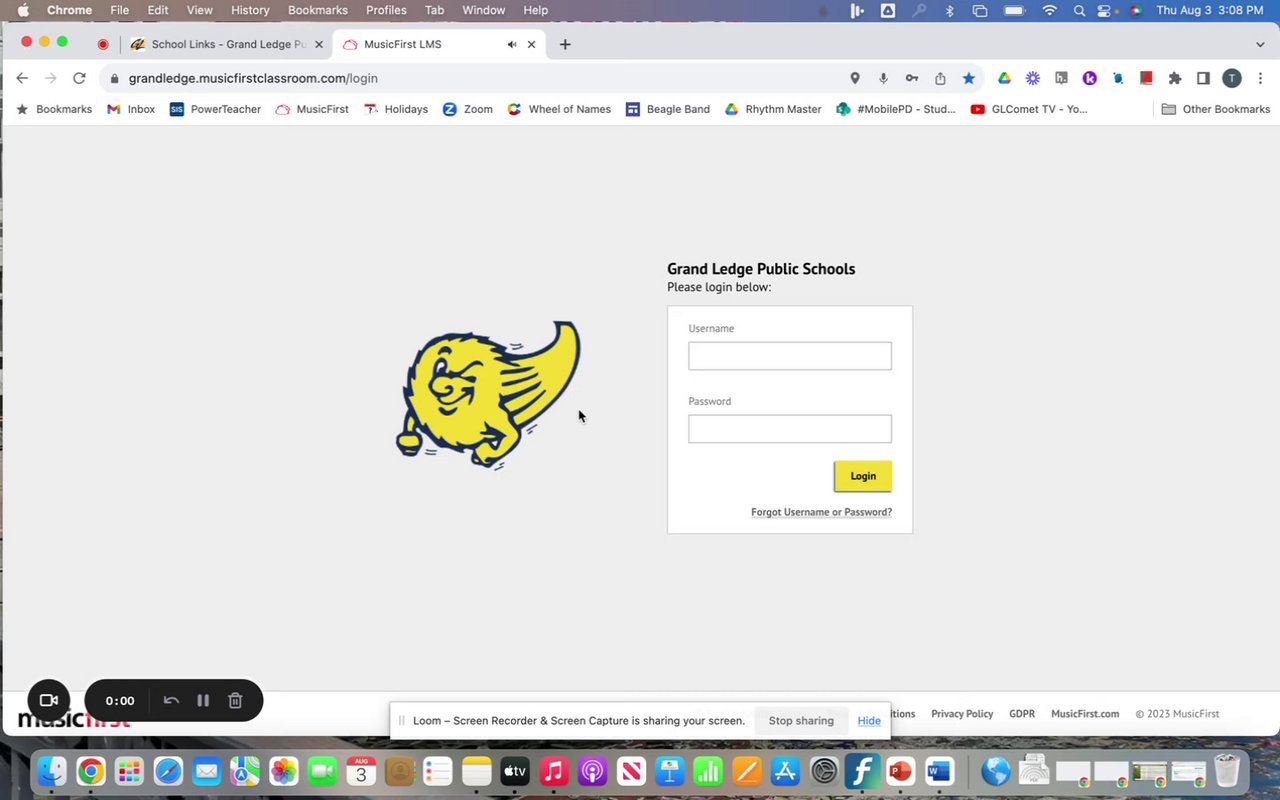1280x800 pixels.
Task: Open PowerPoint in the dock
Action: point(900,771)
